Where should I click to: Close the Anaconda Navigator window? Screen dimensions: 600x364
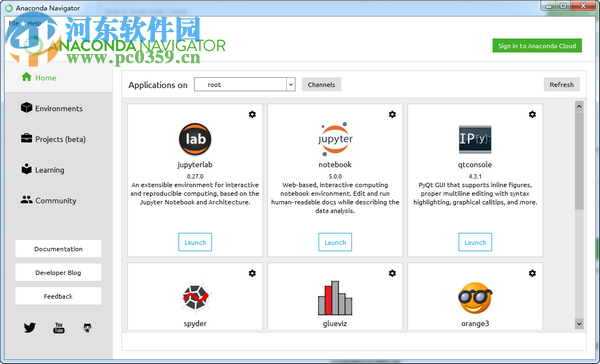(x=583, y=6)
